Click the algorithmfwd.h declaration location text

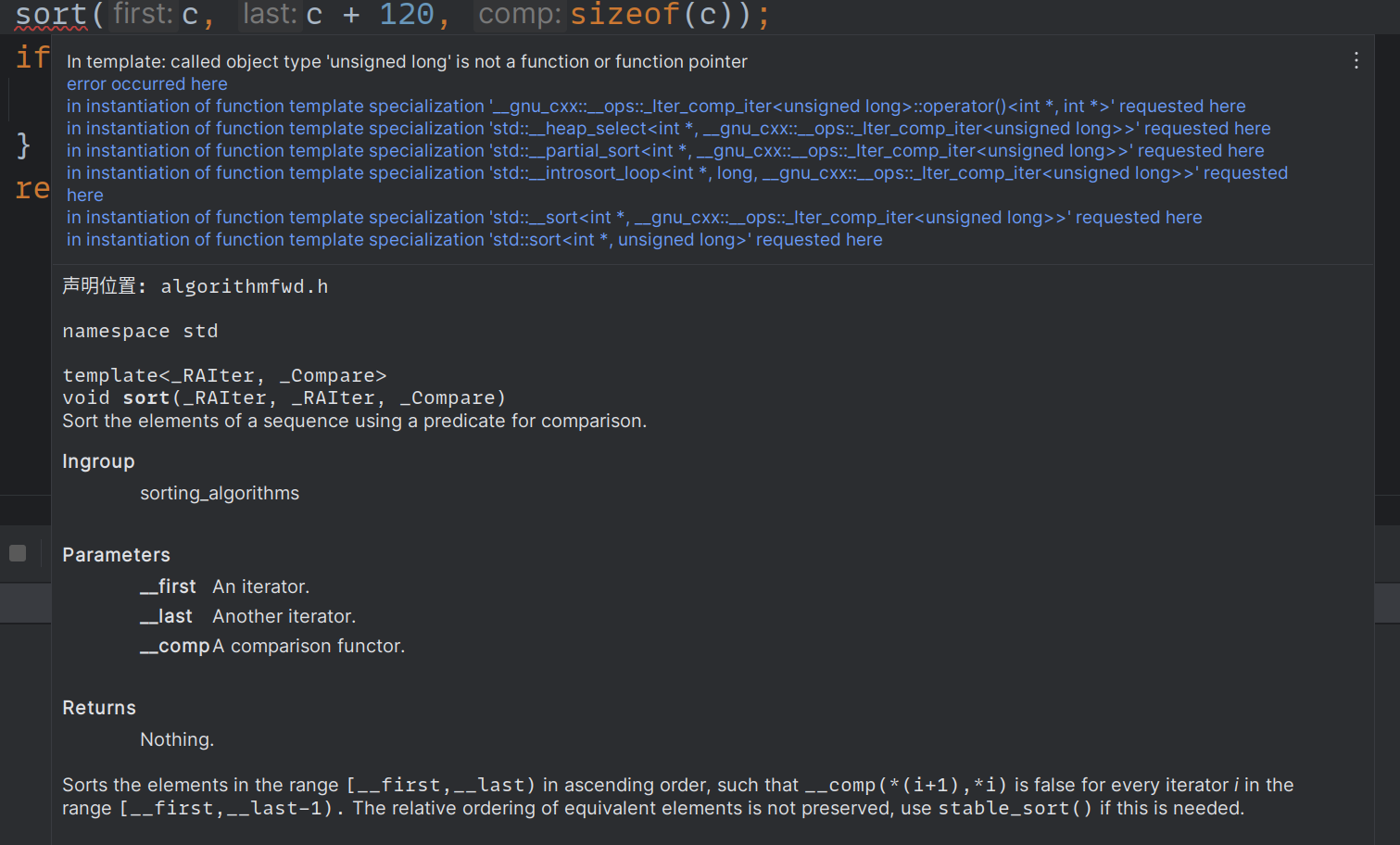click(245, 286)
